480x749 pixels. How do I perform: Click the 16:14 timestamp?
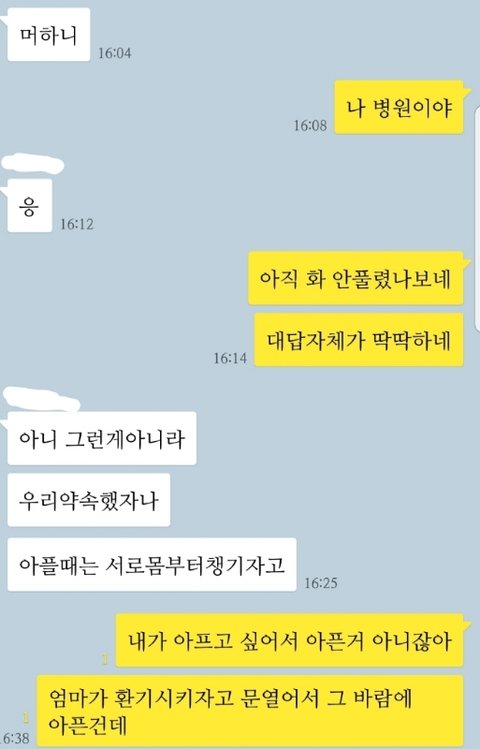coord(230,358)
